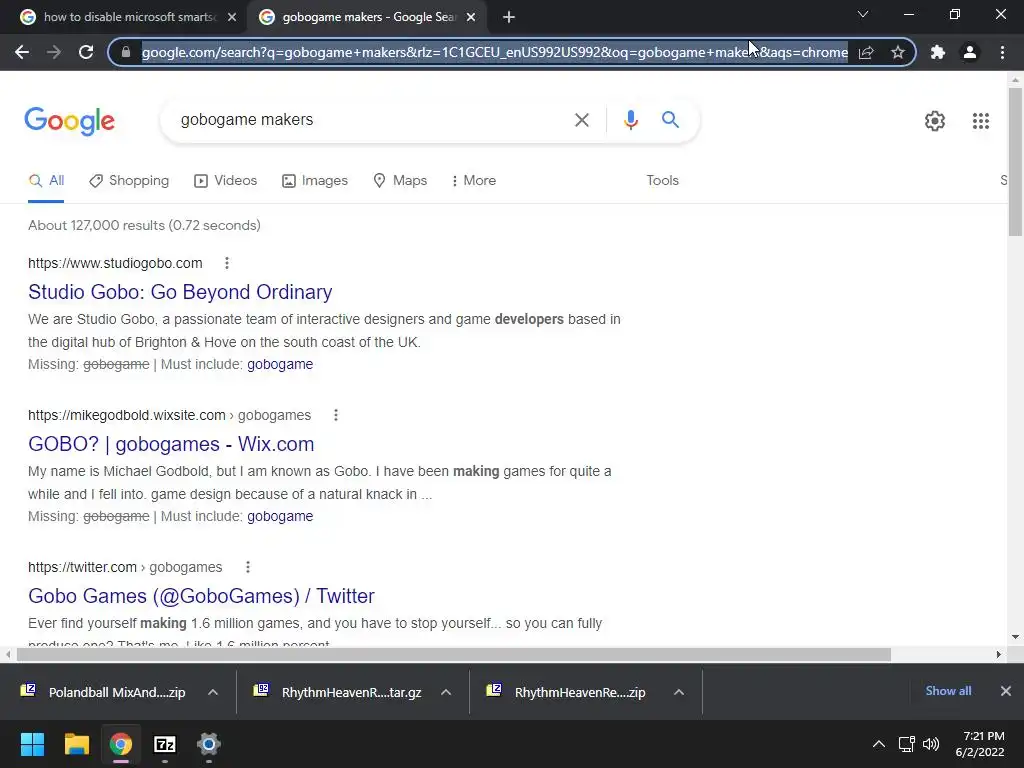Open 7-Zip from the taskbar

coord(165,744)
